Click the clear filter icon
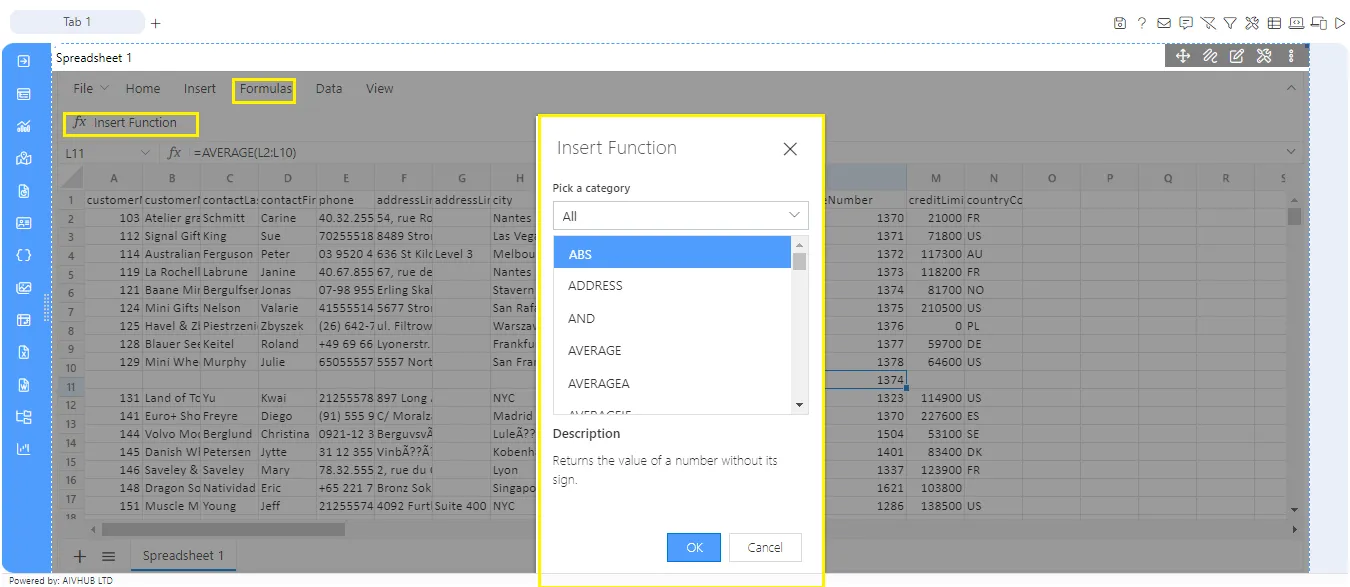 (x=1208, y=23)
